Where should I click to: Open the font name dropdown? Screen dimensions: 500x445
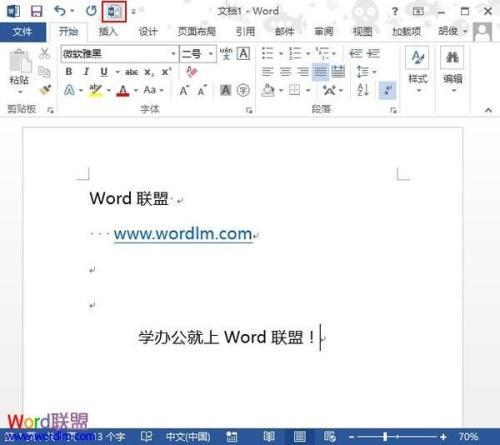point(173,54)
